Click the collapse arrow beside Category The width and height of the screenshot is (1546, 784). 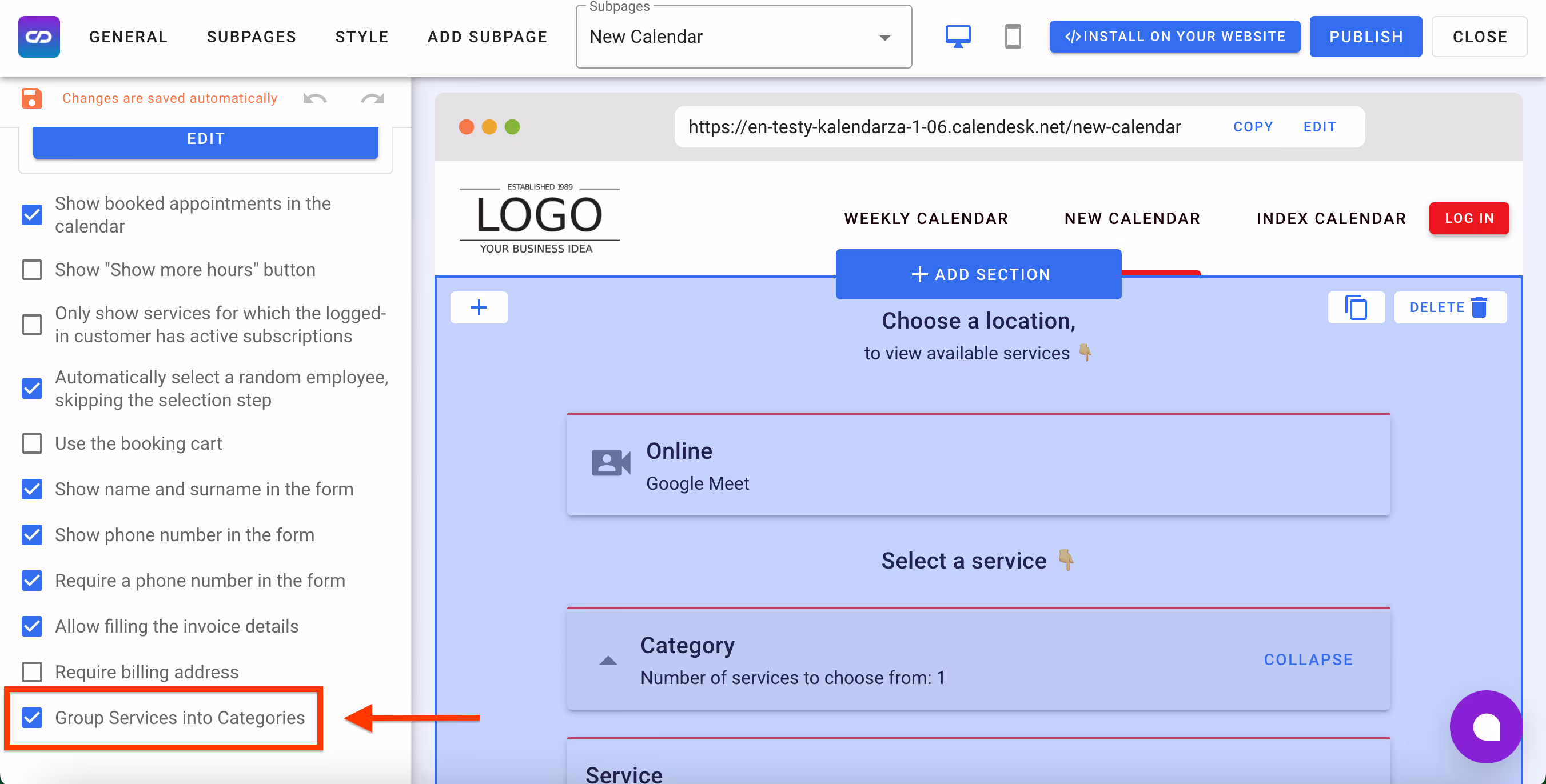pyautogui.click(x=608, y=659)
